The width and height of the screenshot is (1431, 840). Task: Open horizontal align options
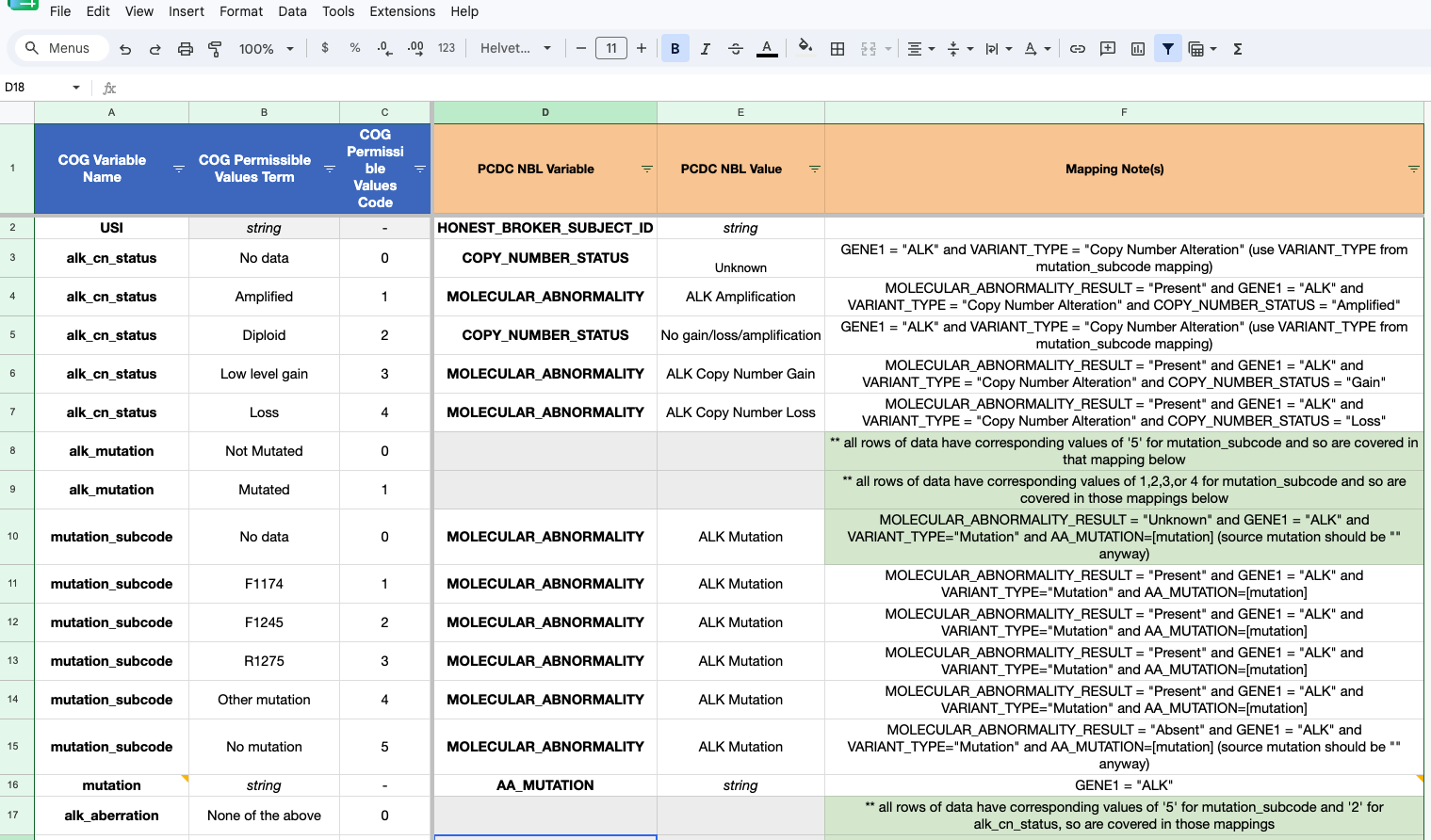pos(920,49)
